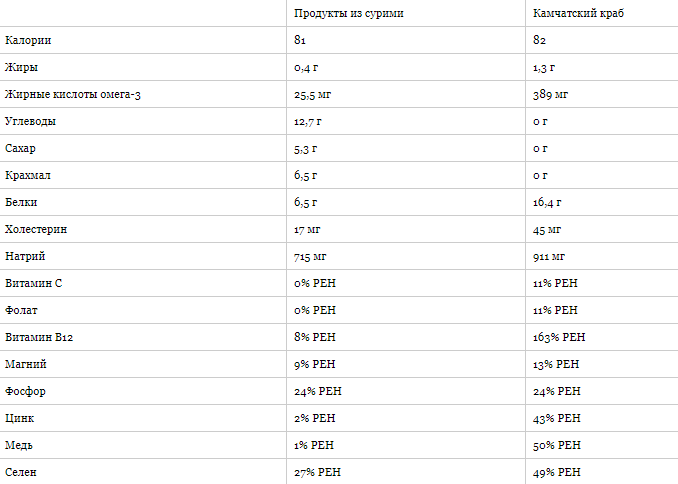Viewport: 678px width, 484px height.
Task: Click the 'Цинк' row label
Action: 19,419
